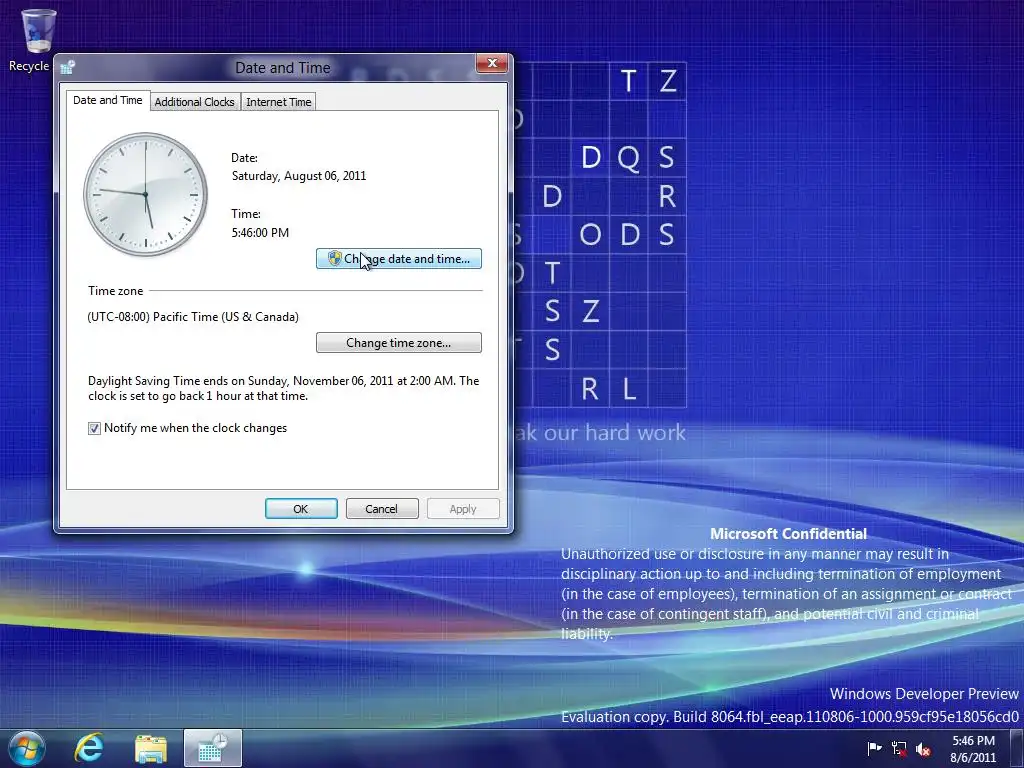1024x768 pixels.
Task: Select the Date and Time tab
Action: coord(108,100)
